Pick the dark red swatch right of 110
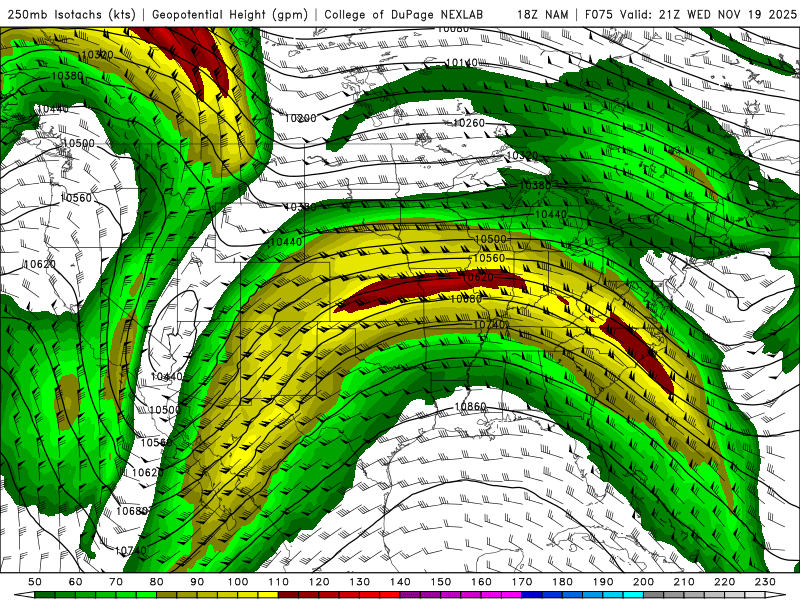 pos(288,595)
